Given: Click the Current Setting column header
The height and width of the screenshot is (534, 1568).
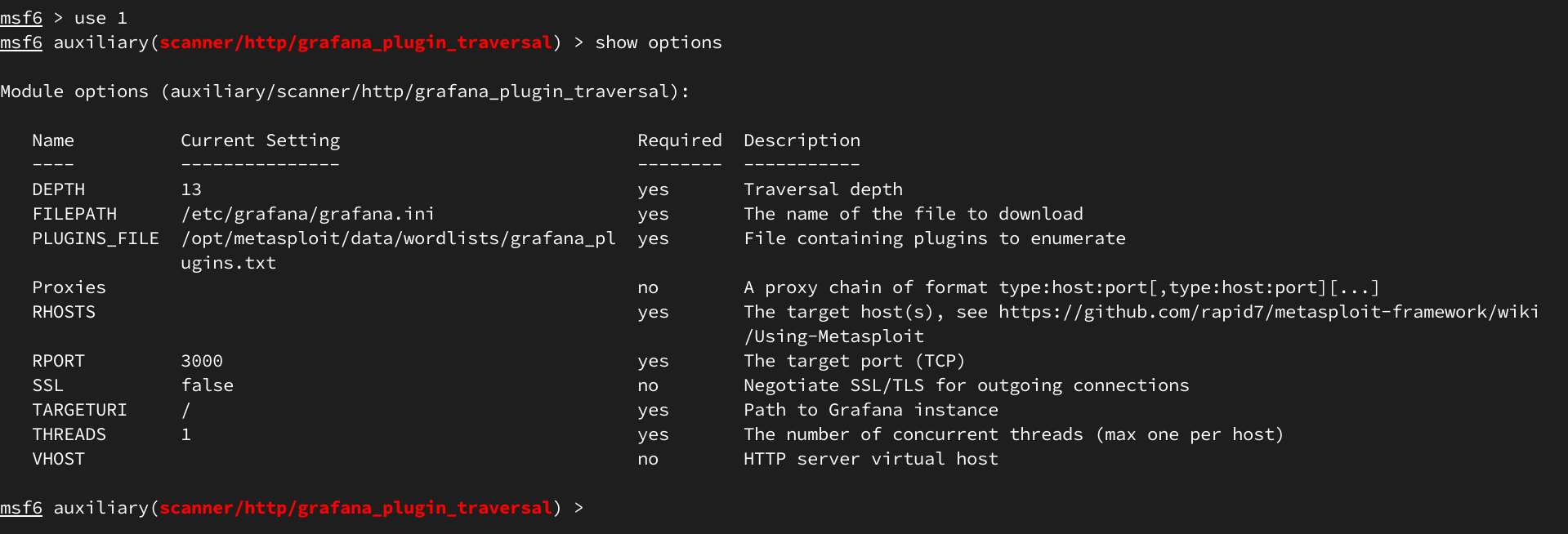Looking at the screenshot, I should (x=260, y=140).
